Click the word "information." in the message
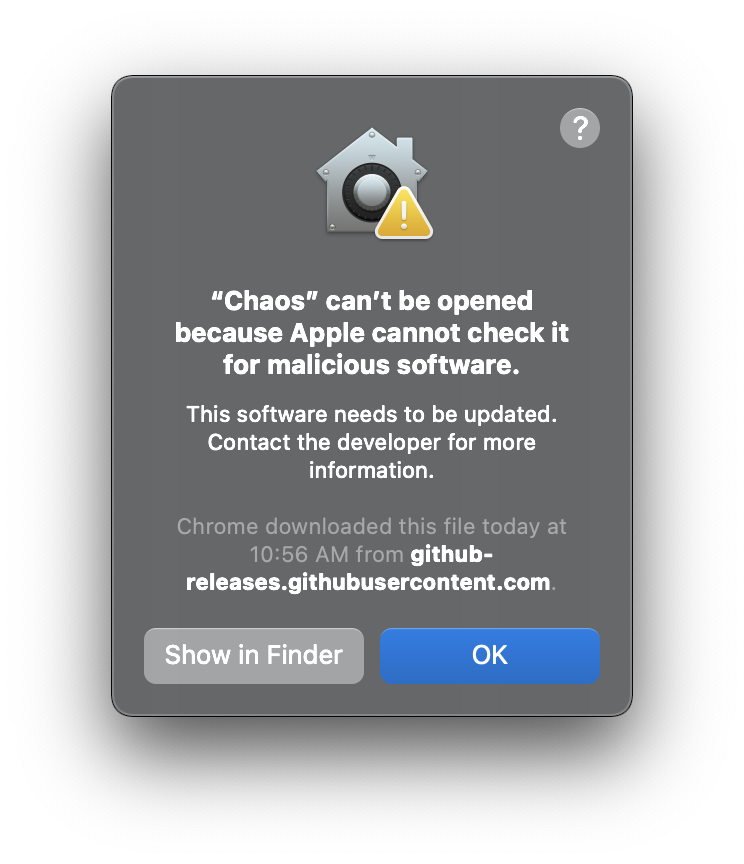 pyautogui.click(x=371, y=471)
